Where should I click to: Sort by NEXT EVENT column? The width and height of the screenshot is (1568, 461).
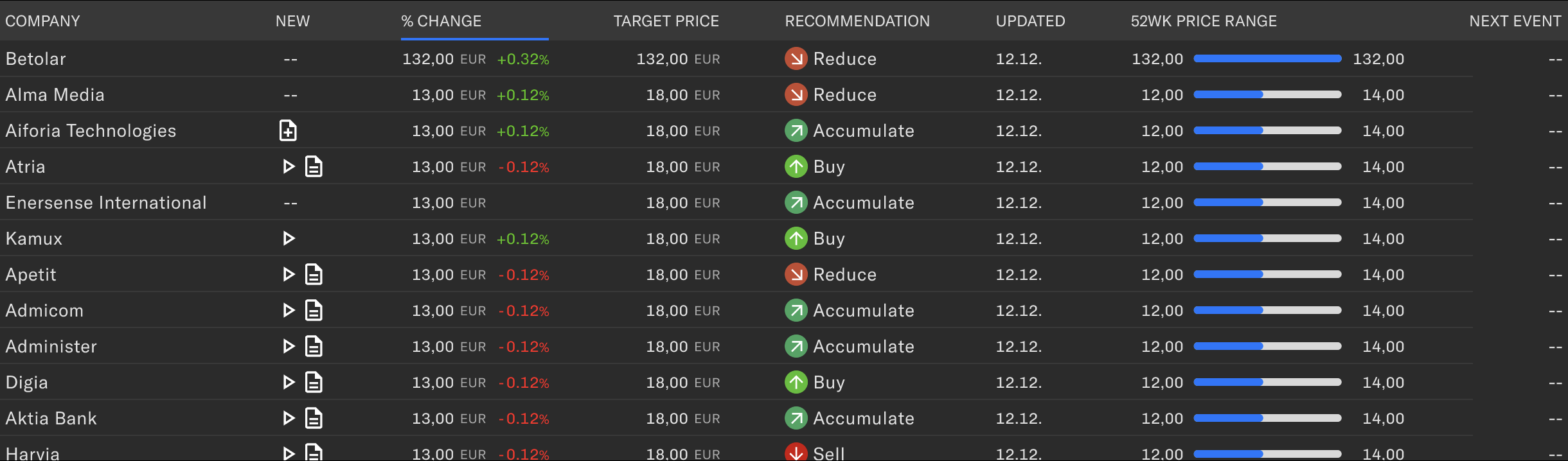[x=1515, y=21]
